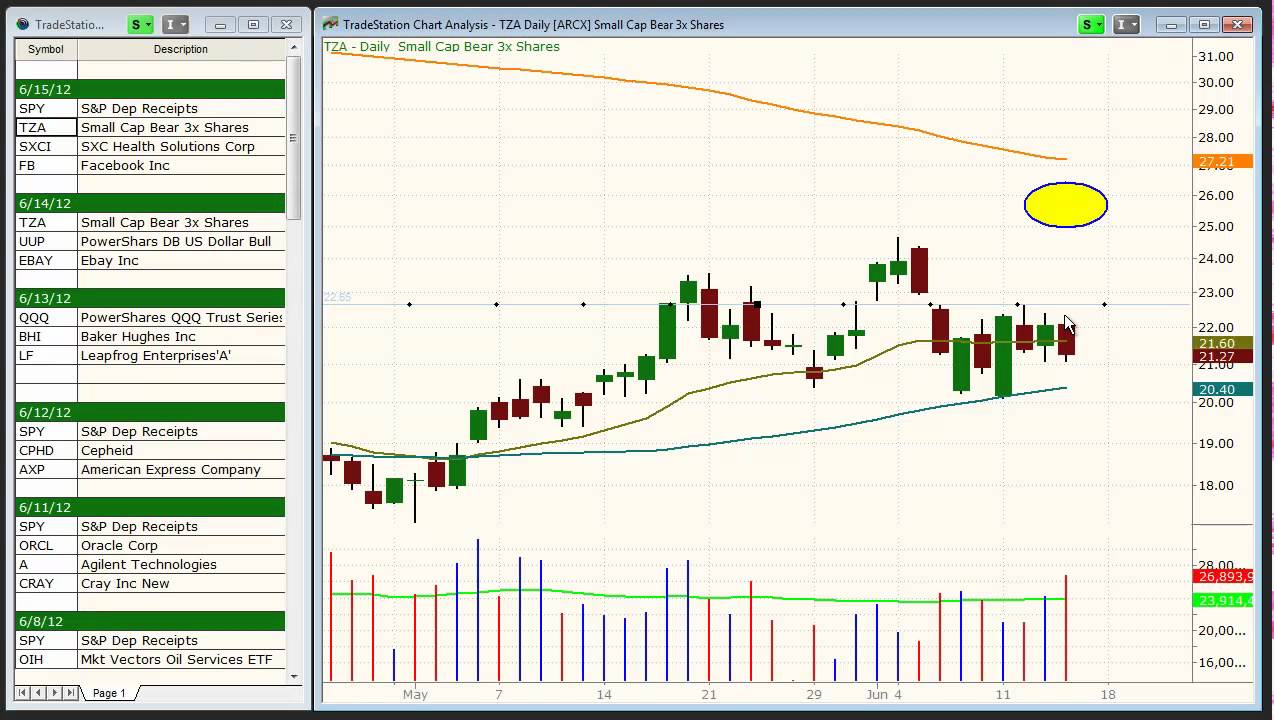
Task: Select SPY symbol under 6/12/12
Action: pos(46,431)
